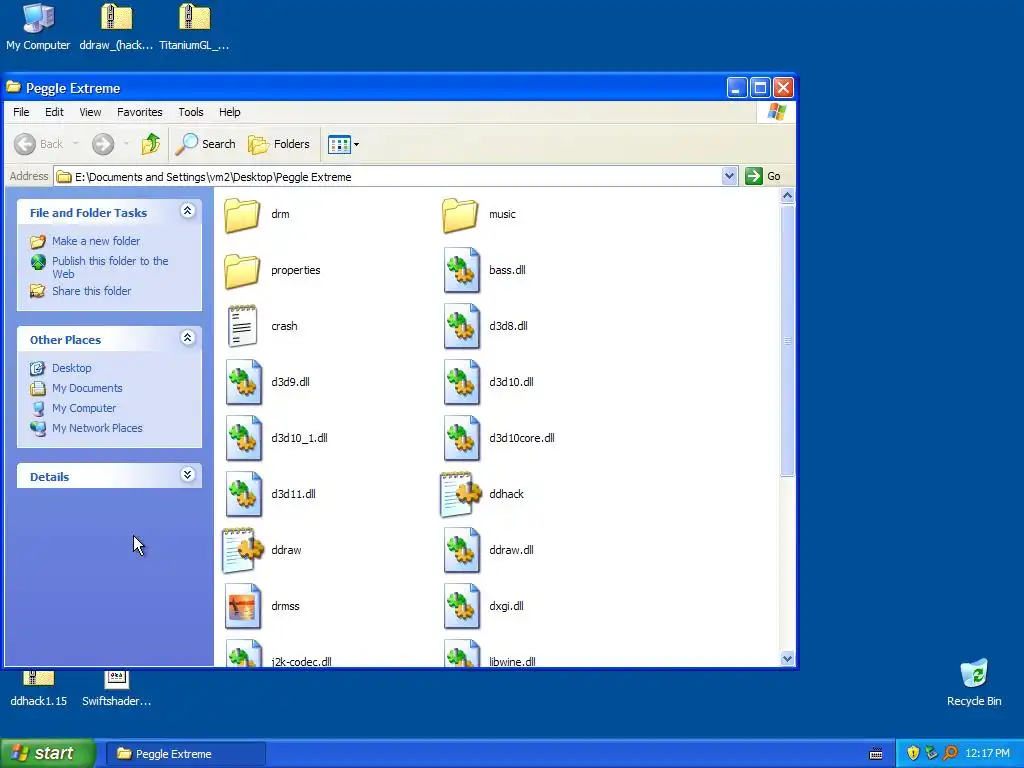
Task: Open the Help menu
Action: pos(229,112)
